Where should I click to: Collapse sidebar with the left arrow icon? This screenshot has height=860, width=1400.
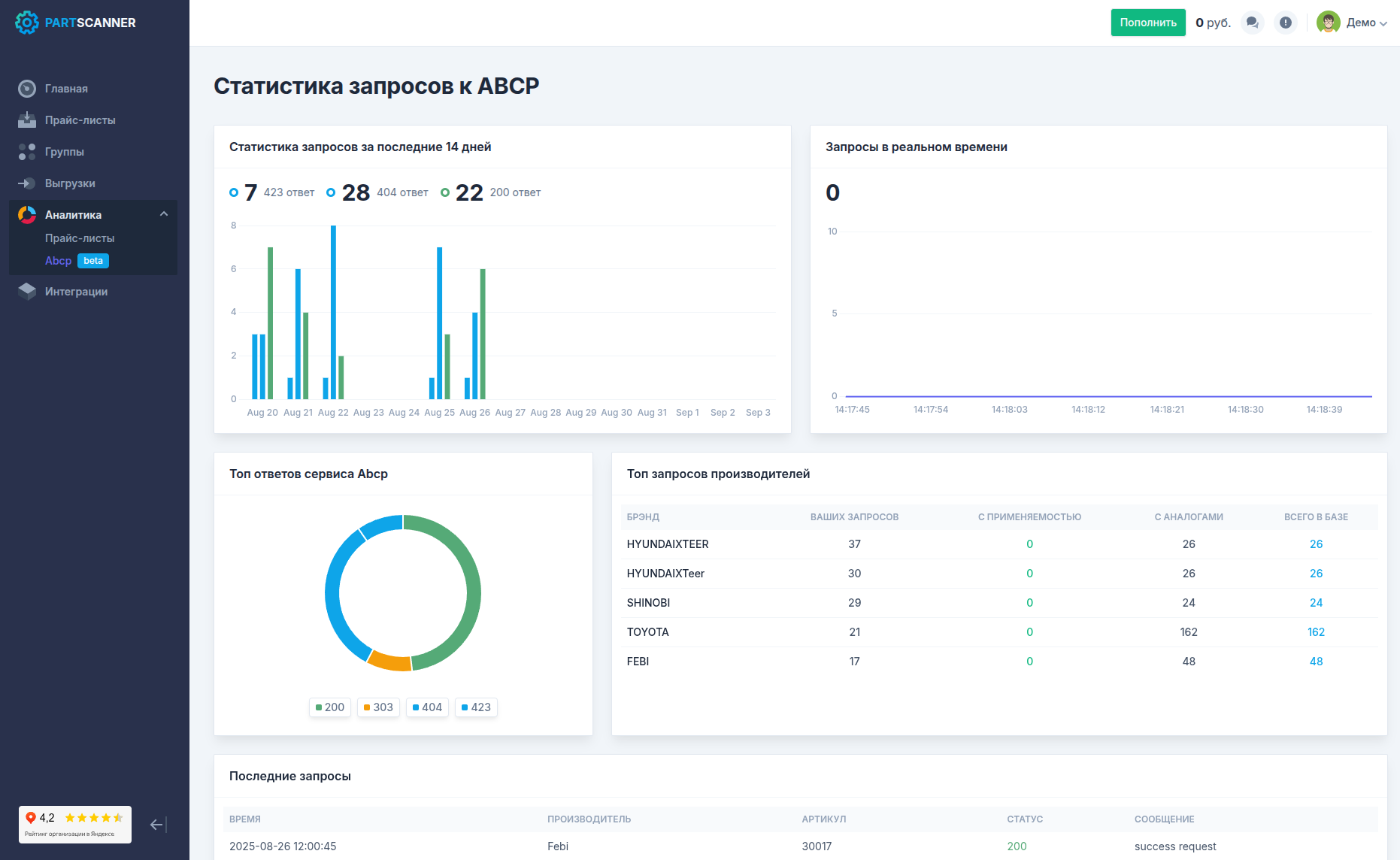(158, 825)
